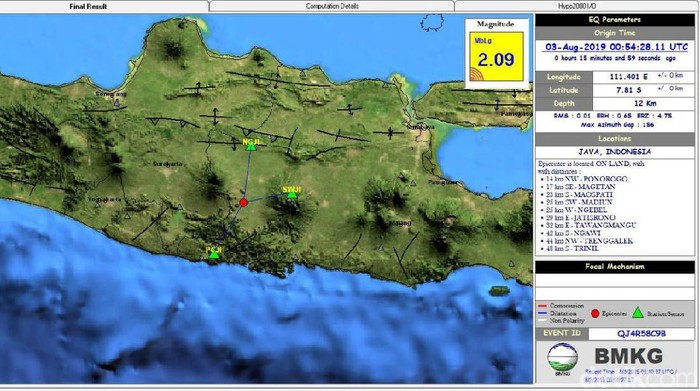Click the yellow MbLg 2.09 magnitude box

[496, 57]
